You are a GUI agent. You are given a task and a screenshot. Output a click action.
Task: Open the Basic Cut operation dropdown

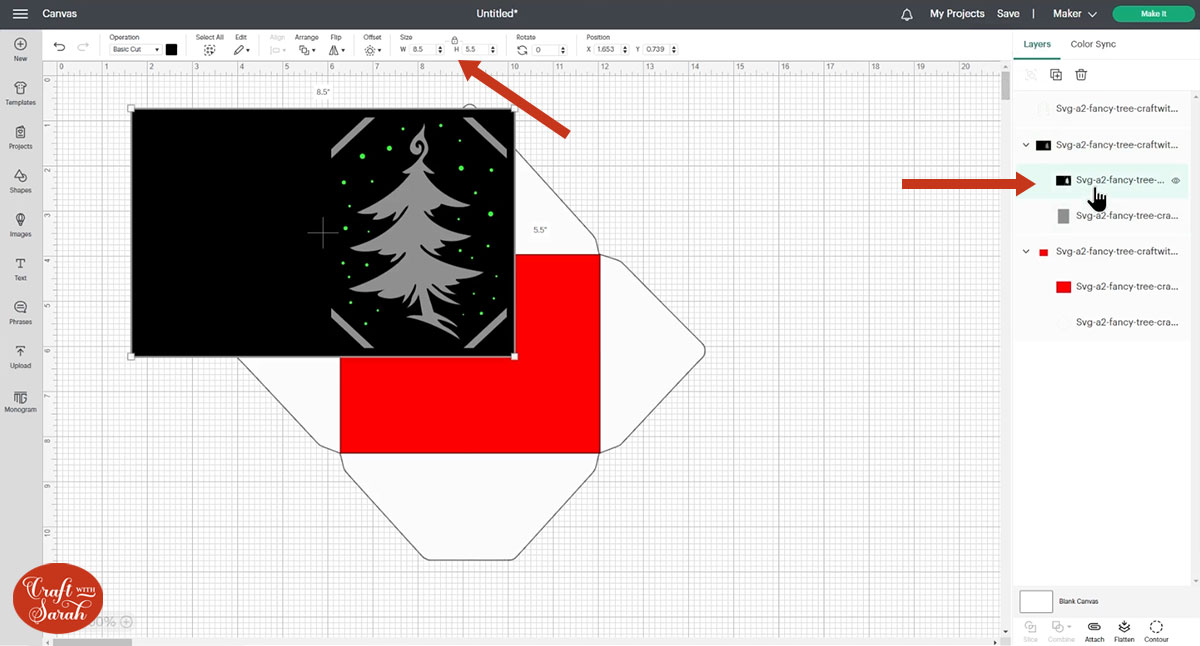click(135, 49)
